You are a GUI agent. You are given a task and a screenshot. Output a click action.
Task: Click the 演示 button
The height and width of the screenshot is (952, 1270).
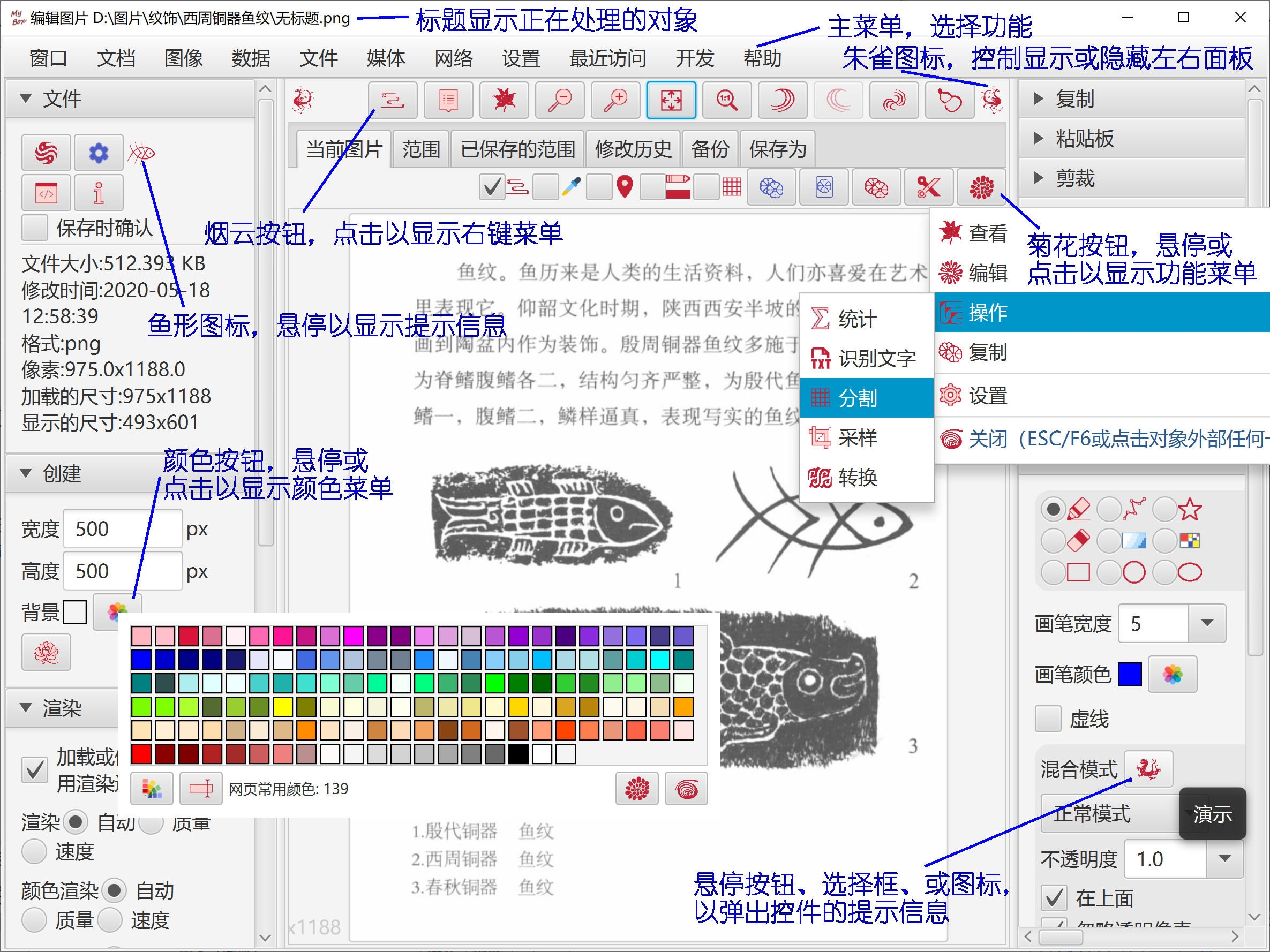coord(1212,814)
